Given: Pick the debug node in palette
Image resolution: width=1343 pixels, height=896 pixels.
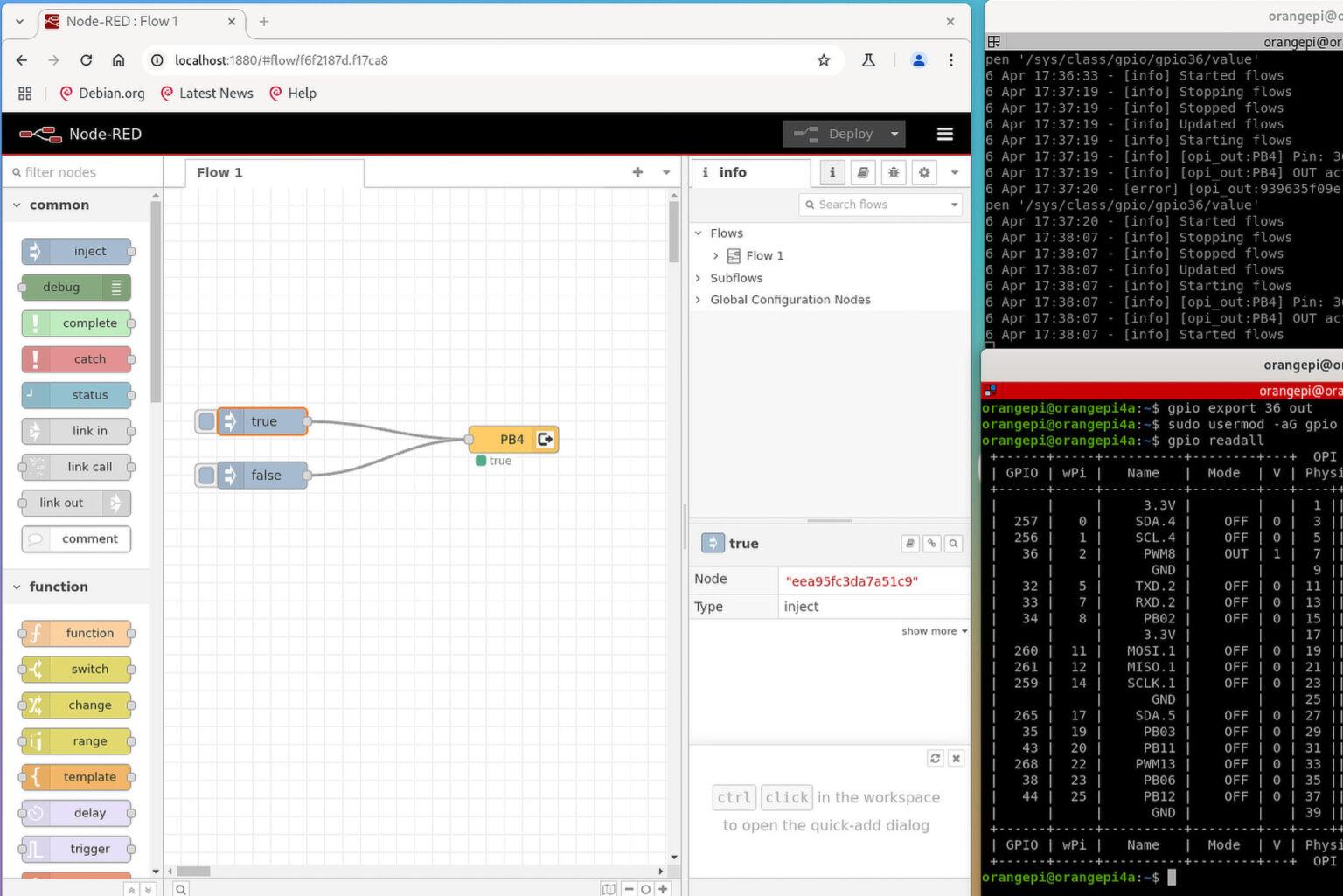Looking at the screenshot, I should 77,288.
